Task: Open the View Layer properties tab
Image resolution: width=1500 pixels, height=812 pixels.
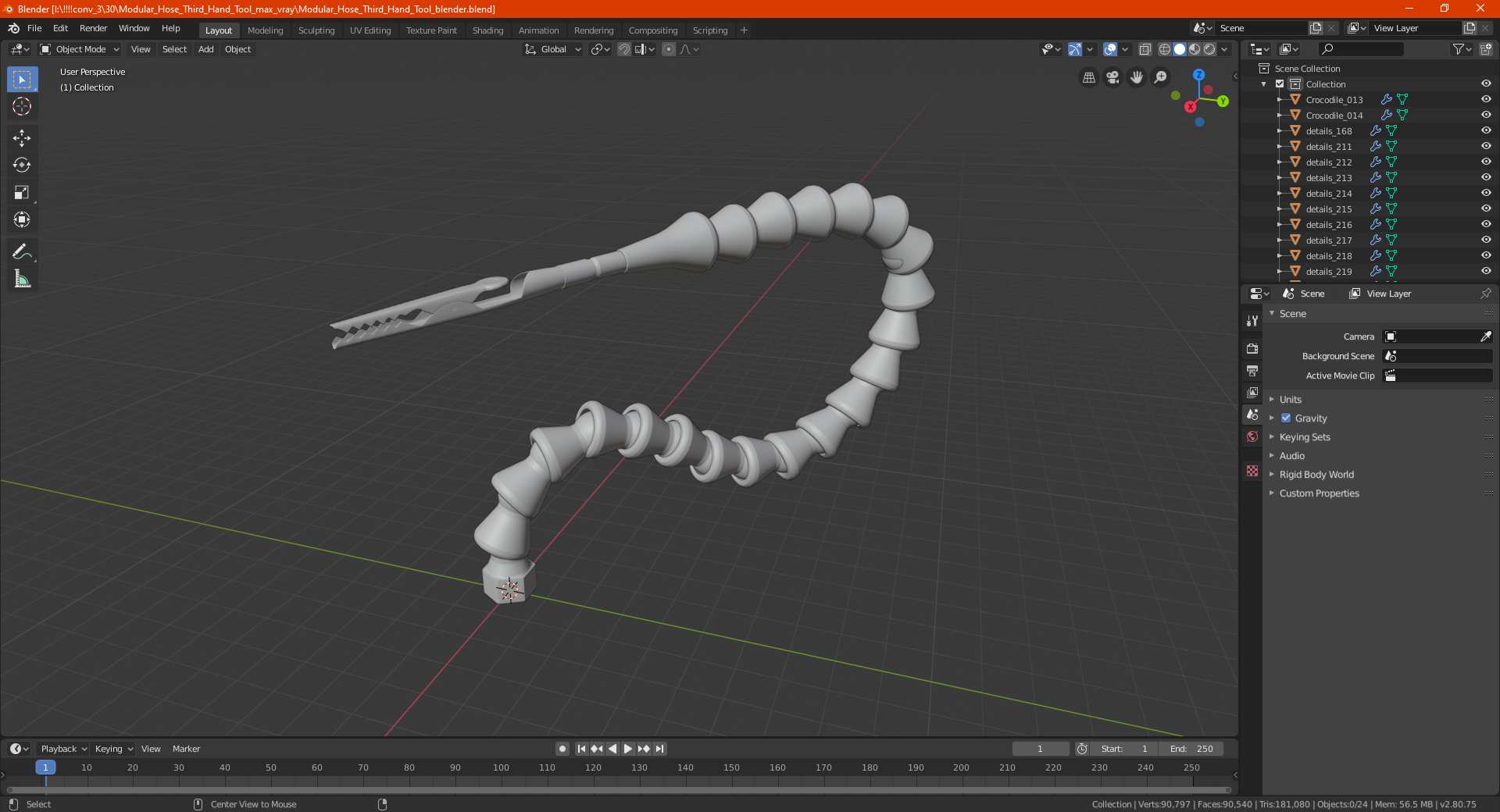Action: tap(1252, 392)
